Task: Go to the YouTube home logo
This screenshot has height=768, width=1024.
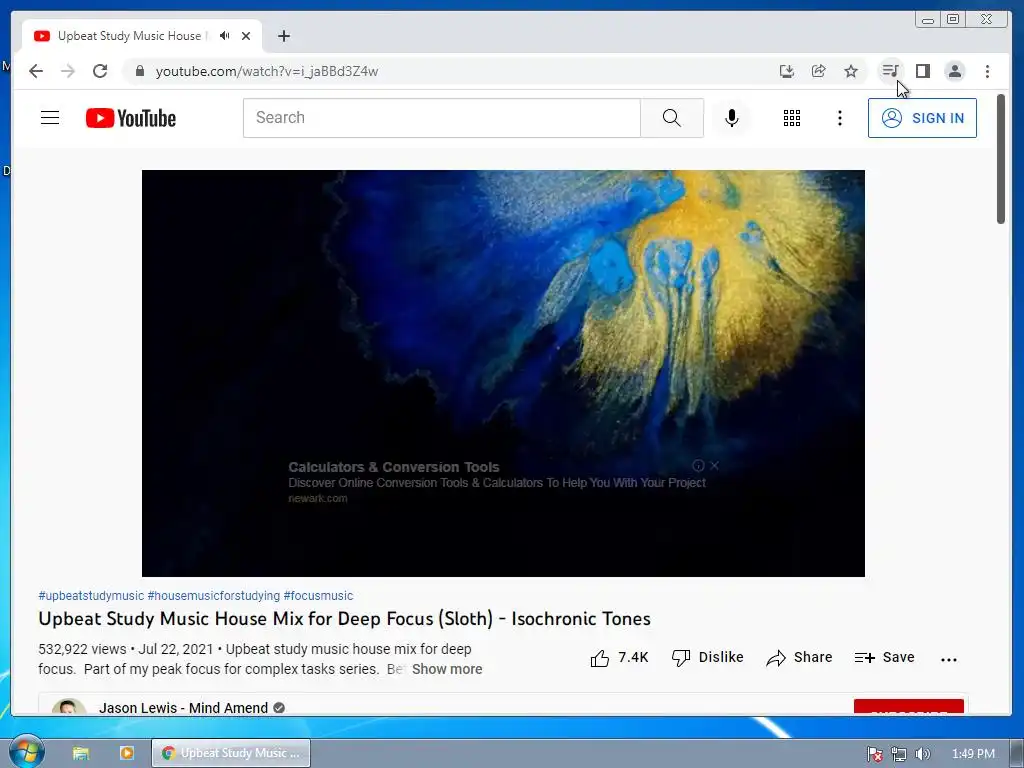Action: [131, 118]
